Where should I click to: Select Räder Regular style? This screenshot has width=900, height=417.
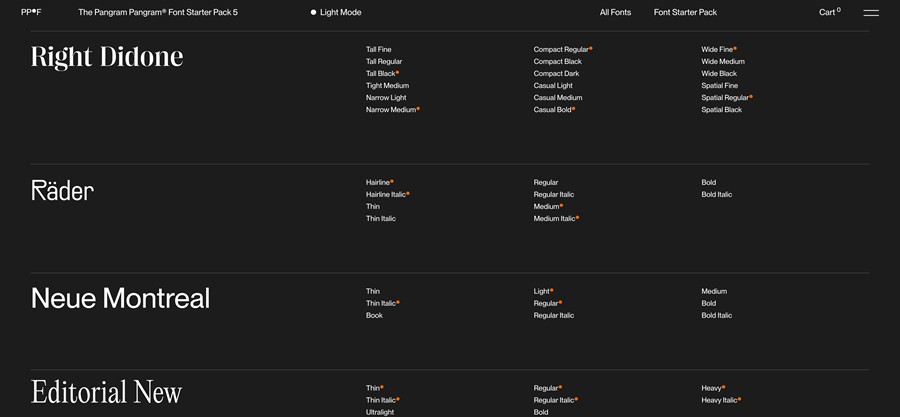pyautogui.click(x=545, y=182)
